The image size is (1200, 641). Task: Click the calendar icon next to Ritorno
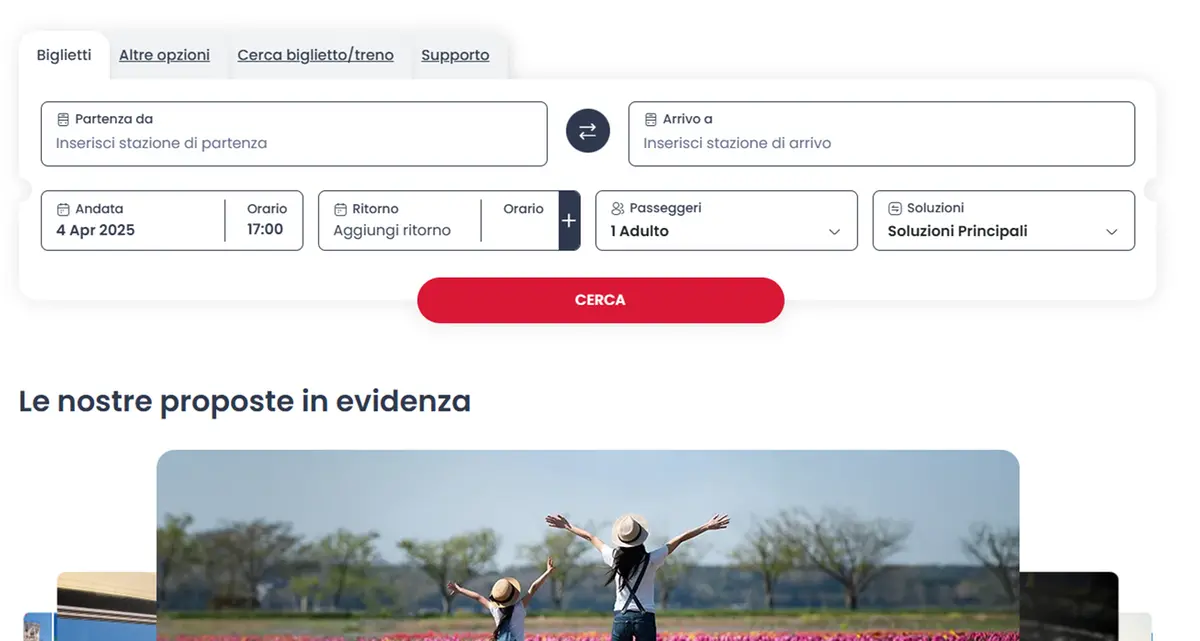point(340,210)
